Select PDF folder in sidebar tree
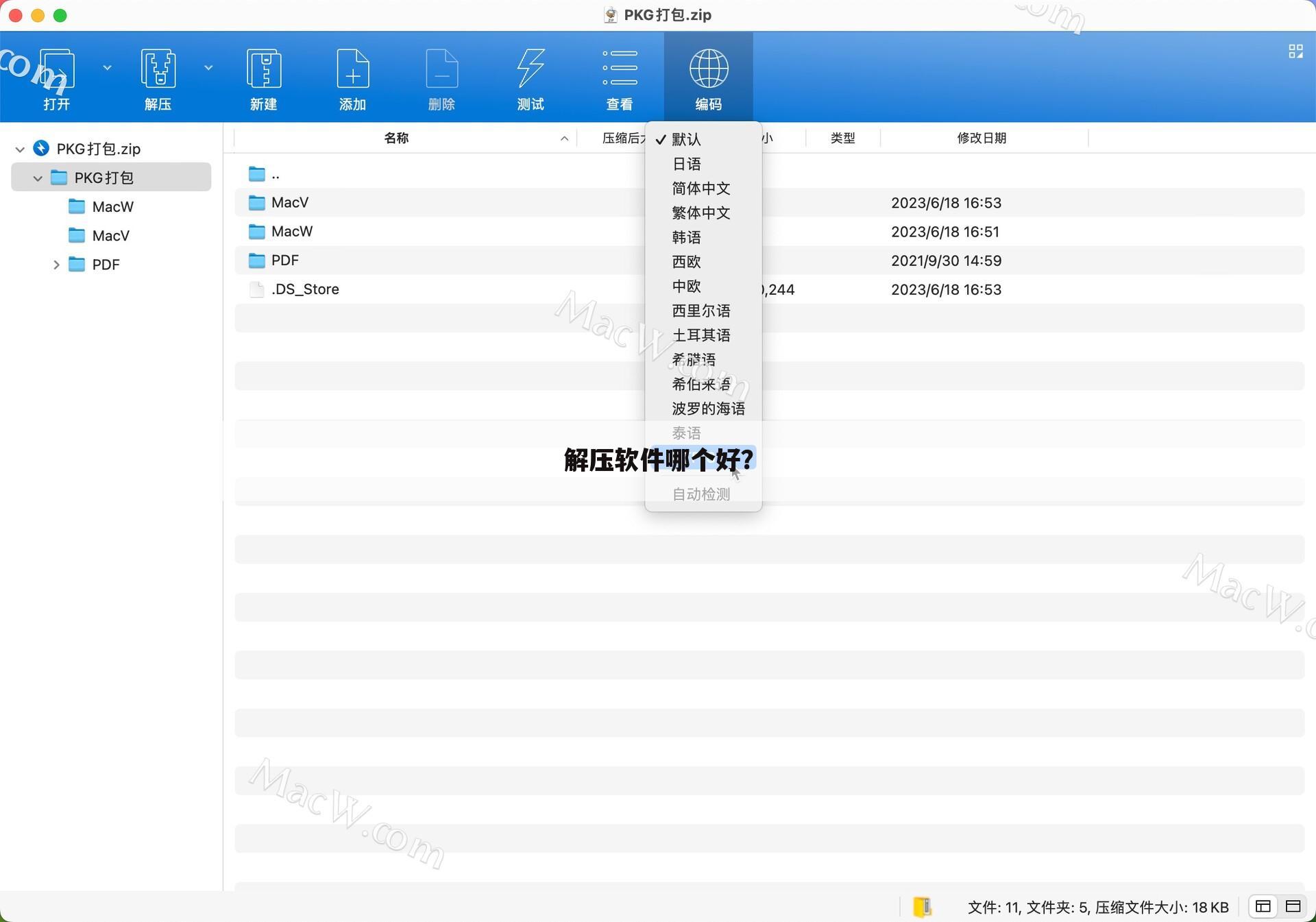The width and height of the screenshot is (1316, 922). [106, 265]
